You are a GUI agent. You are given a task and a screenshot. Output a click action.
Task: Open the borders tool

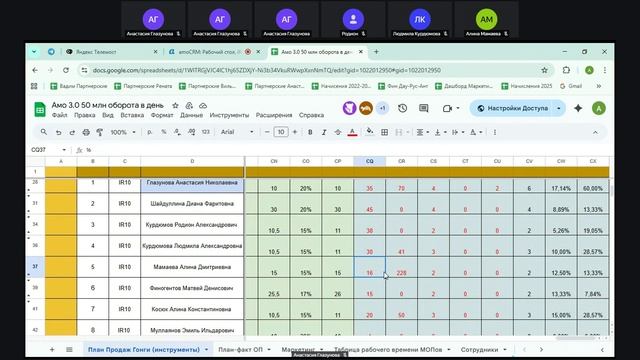coord(384,132)
